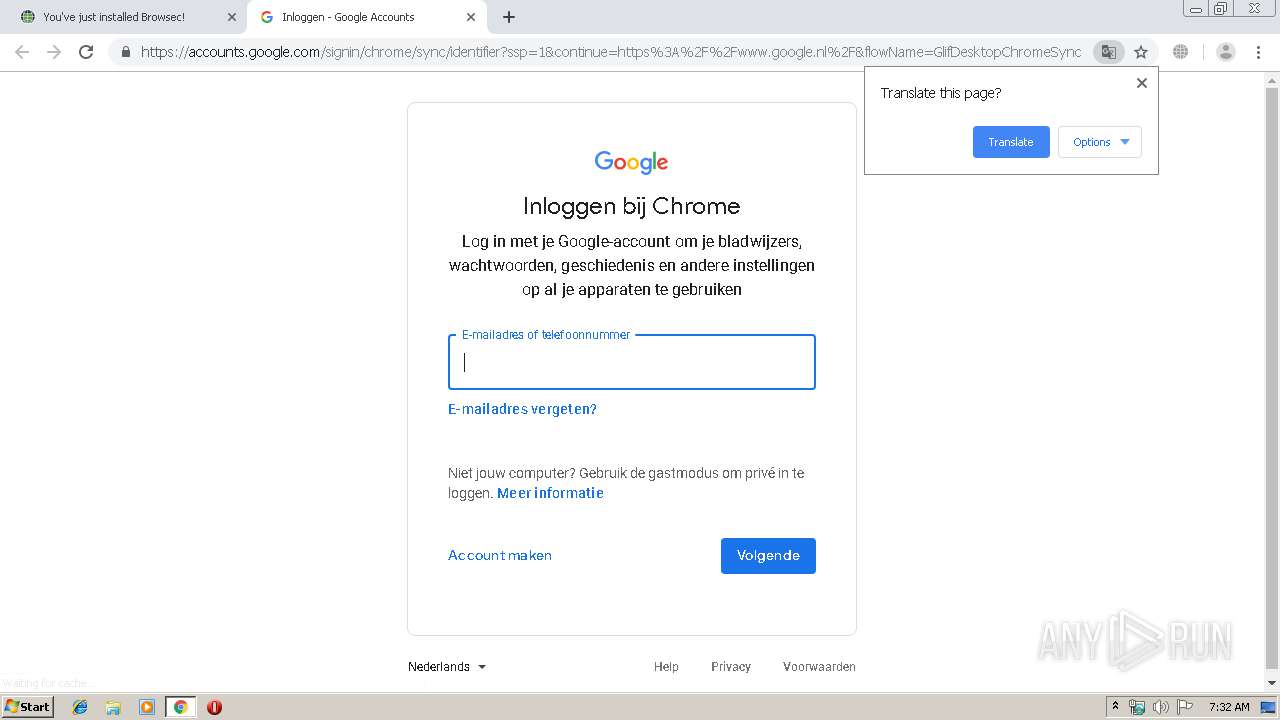Open the Nederlands language dropdown
The image size is (1280, 720).
(x=447, y=667)
